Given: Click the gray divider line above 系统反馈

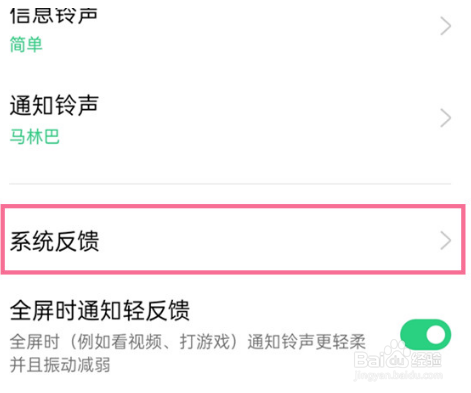Looking at the screenshot, I should [x=230, y=184].
